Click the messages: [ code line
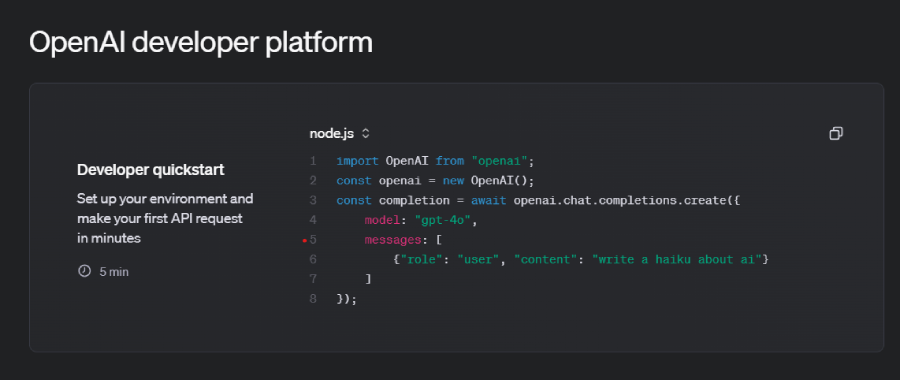 tap(402, 240)
